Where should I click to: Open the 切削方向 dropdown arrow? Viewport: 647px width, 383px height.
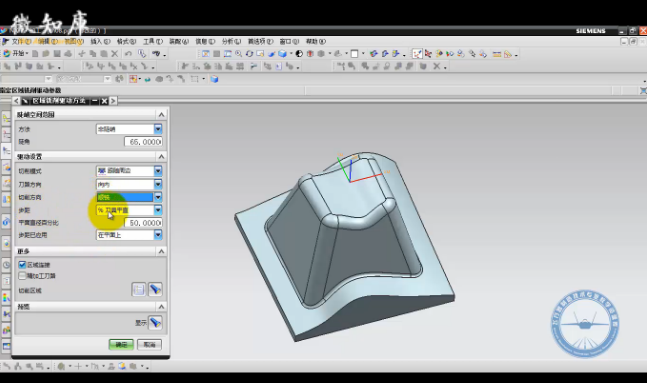[158, 197]
